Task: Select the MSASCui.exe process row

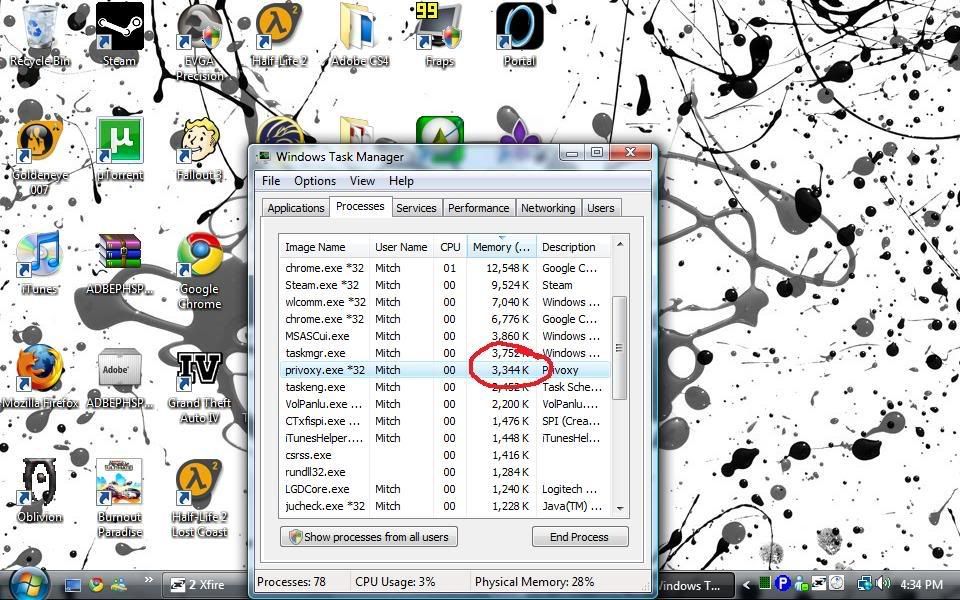Action: click(445, 336)
